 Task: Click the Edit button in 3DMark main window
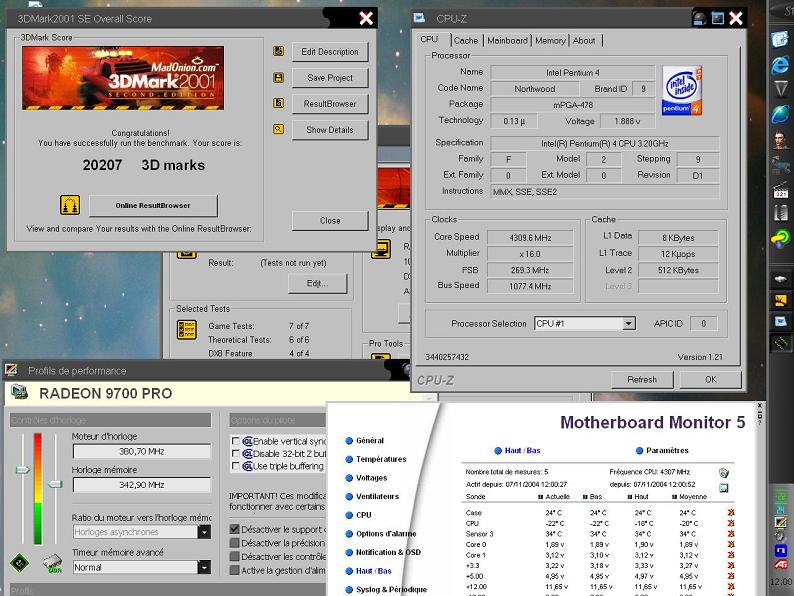pos(317,283)
